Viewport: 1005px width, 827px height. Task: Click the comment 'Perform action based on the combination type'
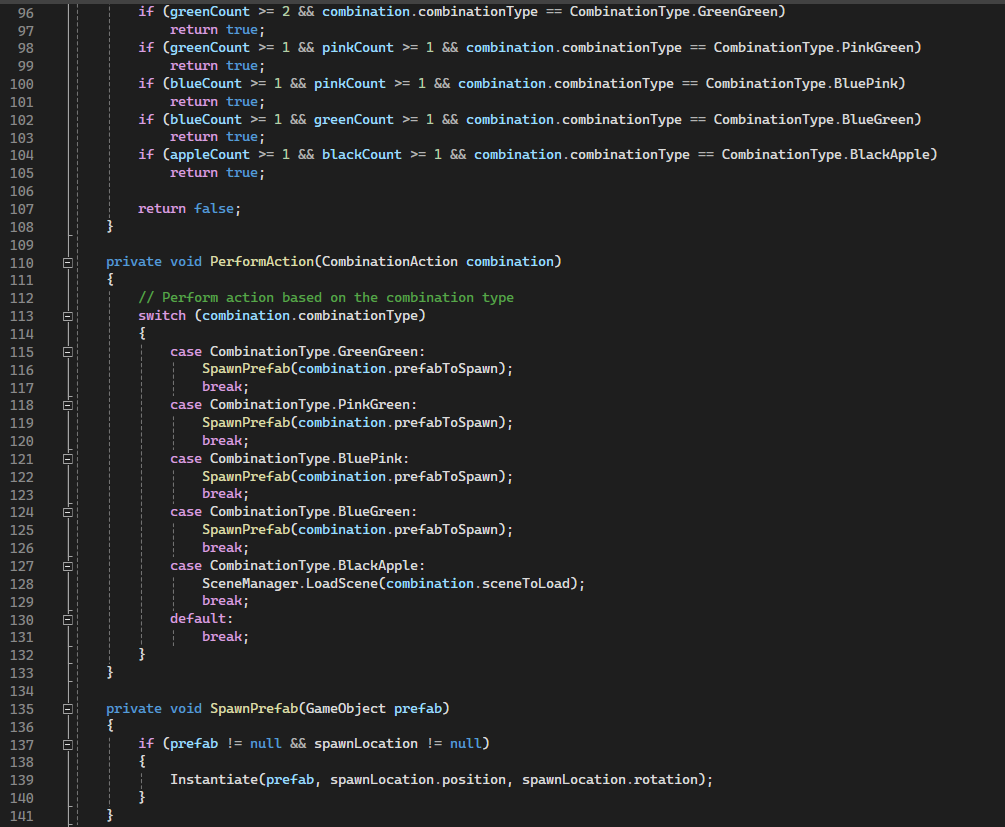pos(338,297)
